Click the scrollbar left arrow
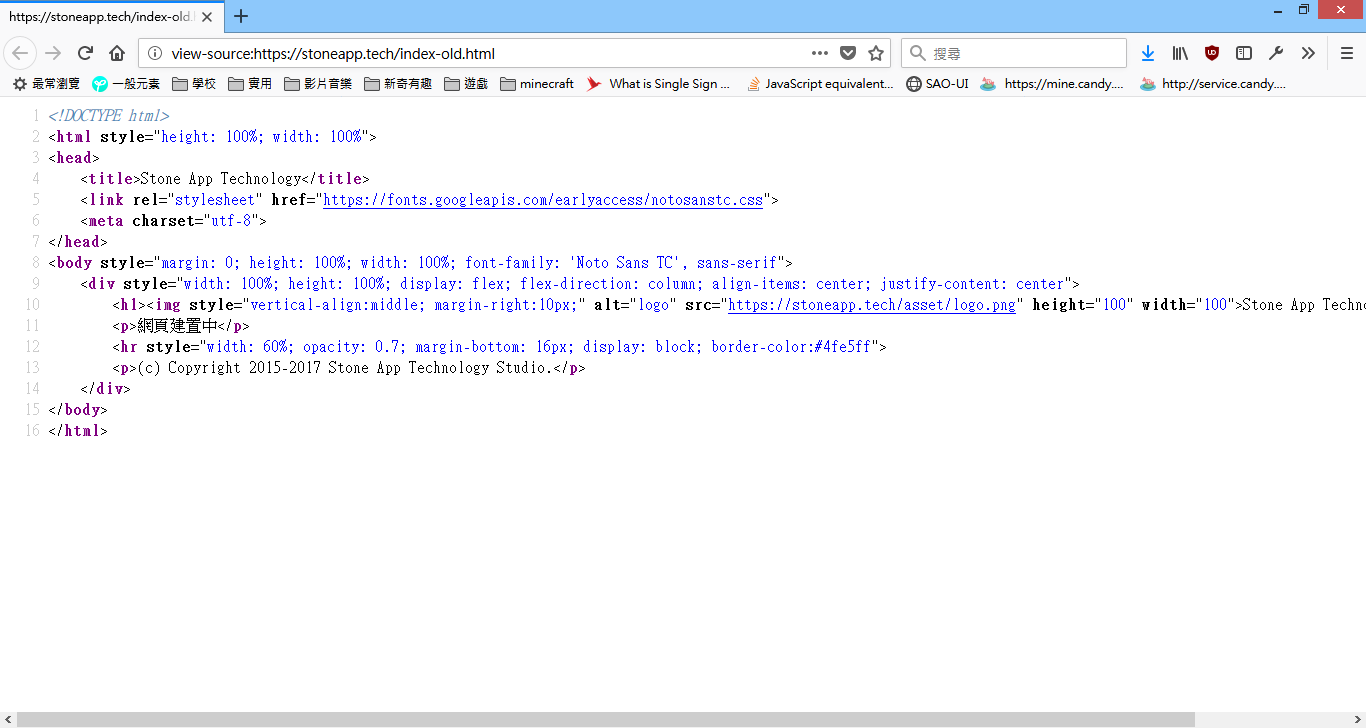Viewport: 1366px width, 728px height. 8,720
